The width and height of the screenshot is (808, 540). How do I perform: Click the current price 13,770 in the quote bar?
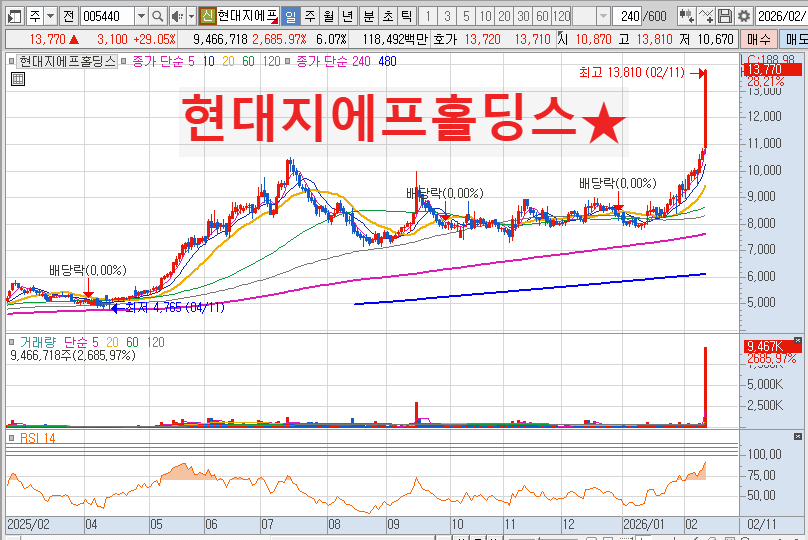coord(47,39)
